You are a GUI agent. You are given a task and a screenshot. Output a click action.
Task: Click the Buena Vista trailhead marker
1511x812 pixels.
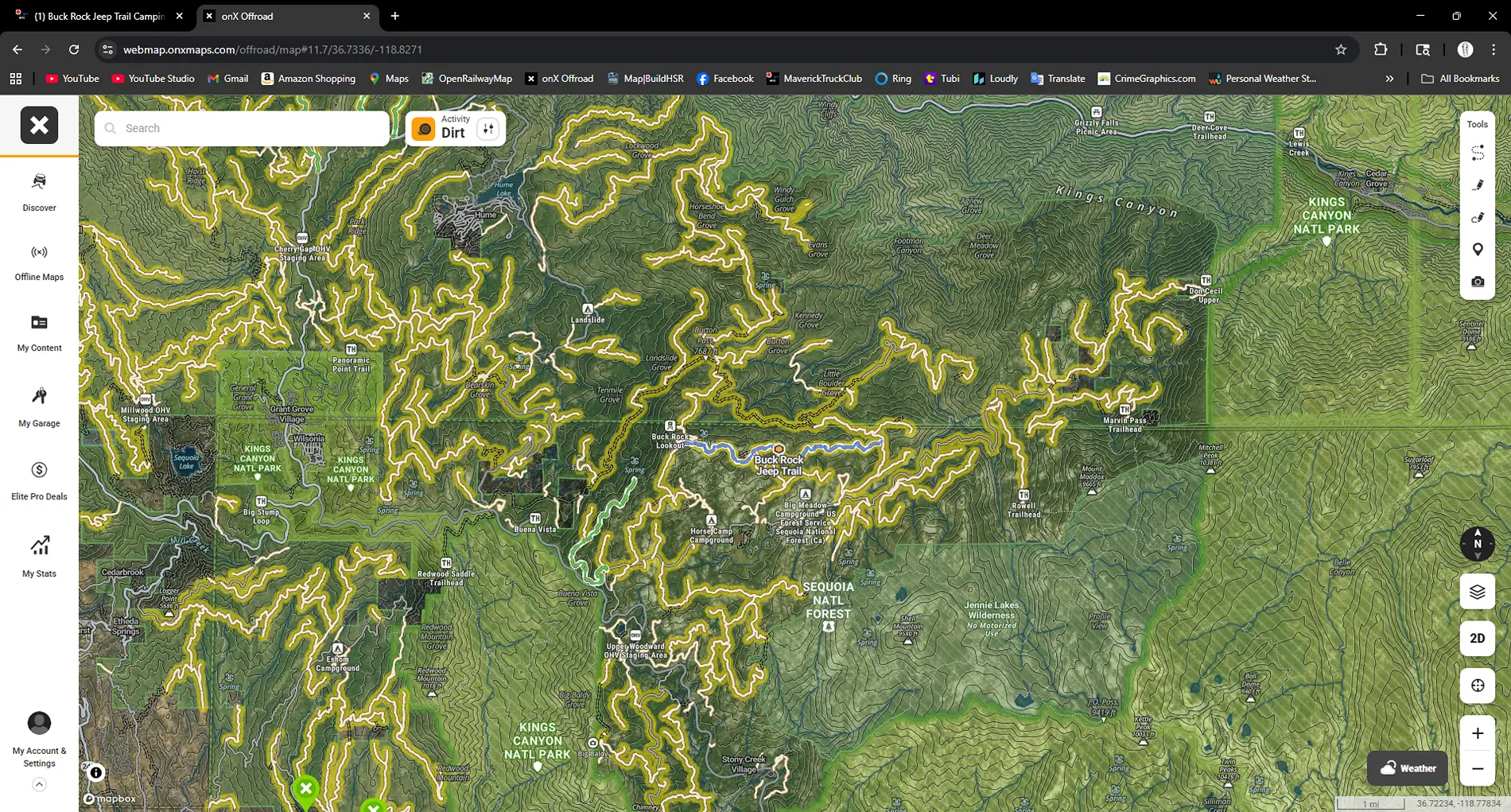[535, 519]
